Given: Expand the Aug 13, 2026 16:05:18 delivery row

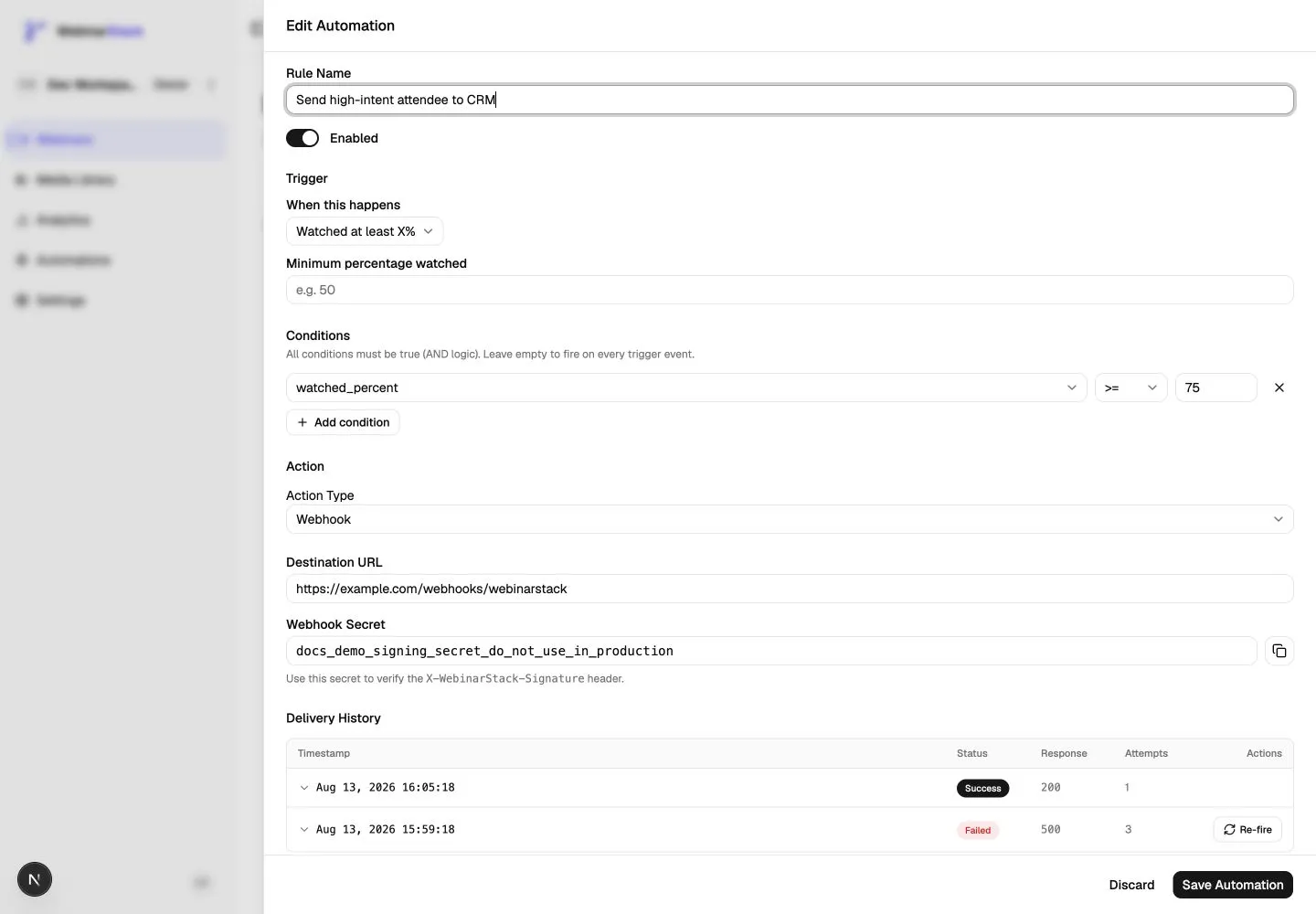Looking at the screenshot, I should 304,787.
